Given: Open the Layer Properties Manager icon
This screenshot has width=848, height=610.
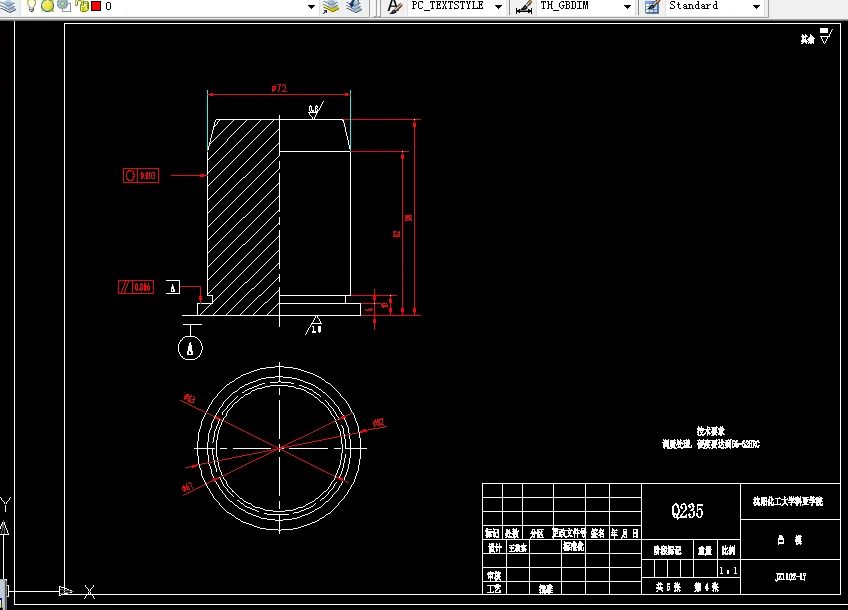Looking at the screenshot, I should (8, 6).
